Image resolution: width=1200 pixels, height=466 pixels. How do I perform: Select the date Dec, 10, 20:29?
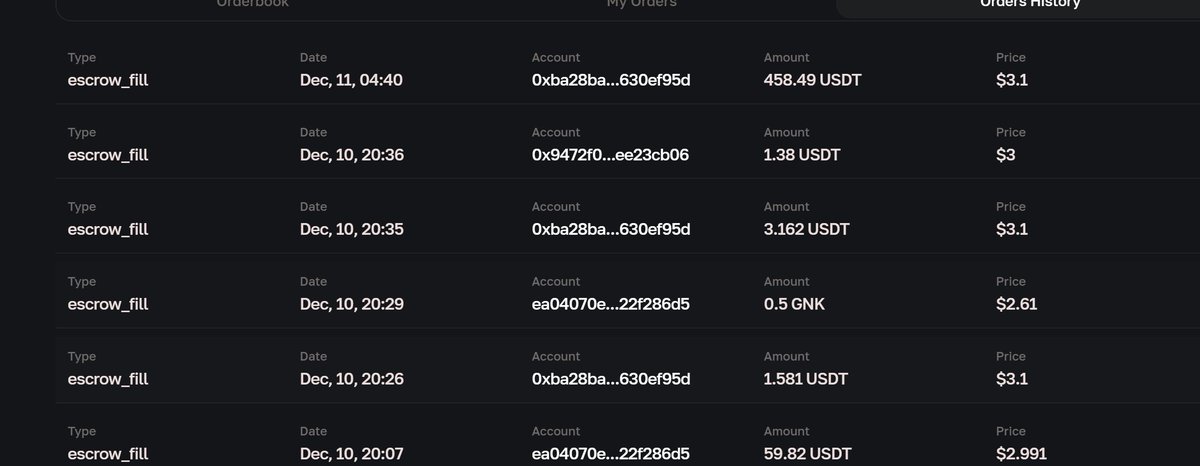(x=352, y=304)
